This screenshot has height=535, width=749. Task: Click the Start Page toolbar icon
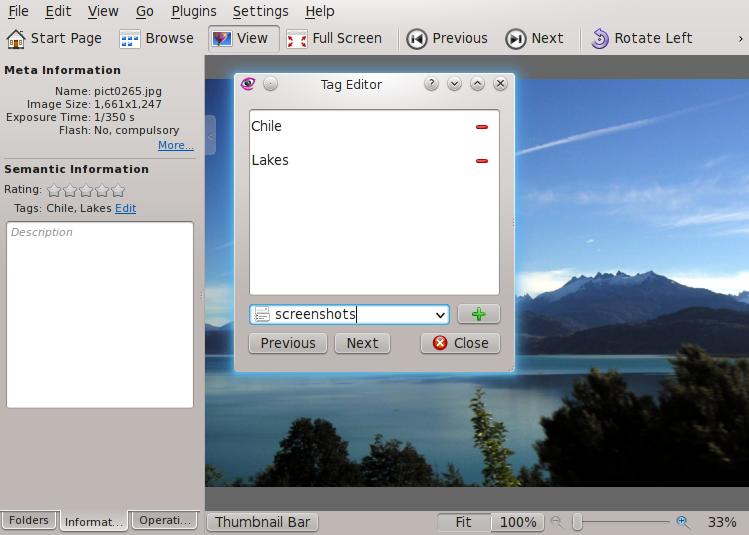(17, 39)
